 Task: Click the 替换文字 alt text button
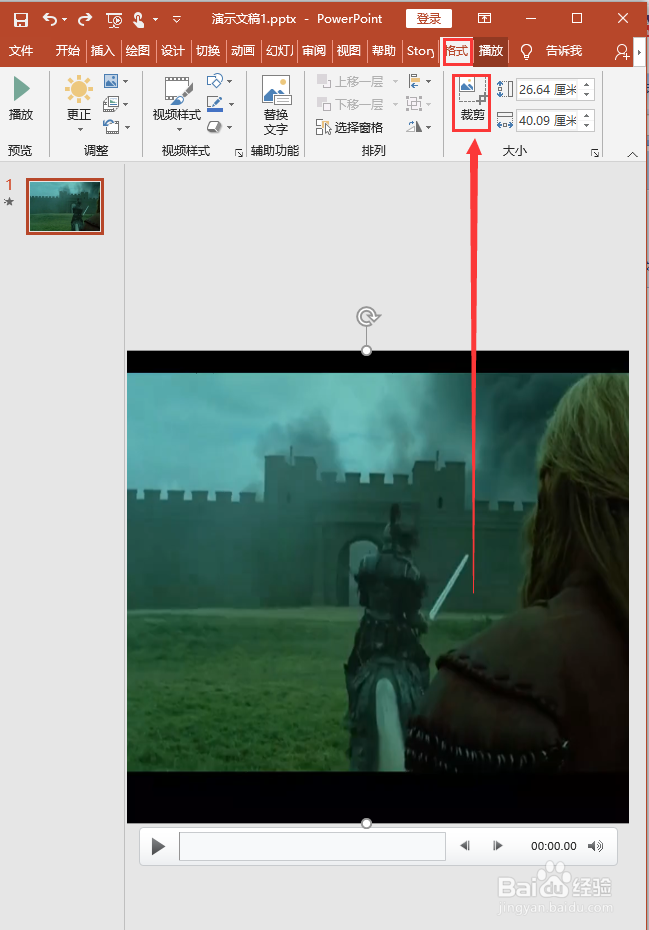point(276,106)
